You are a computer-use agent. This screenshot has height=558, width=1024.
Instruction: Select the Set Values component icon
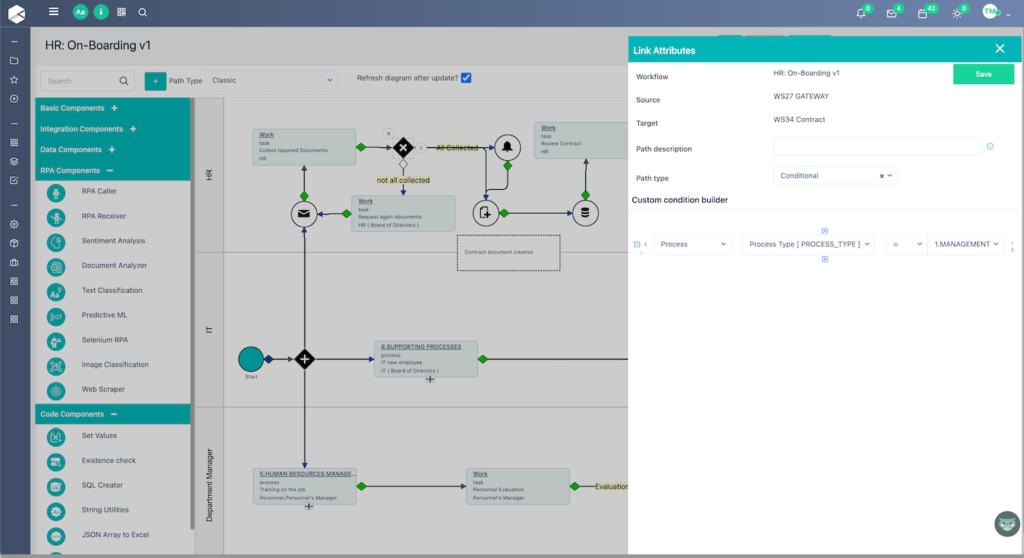[56, 437]
